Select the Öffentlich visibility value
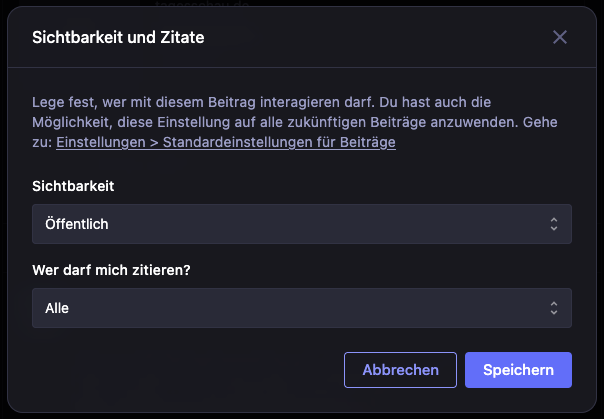 77,224
